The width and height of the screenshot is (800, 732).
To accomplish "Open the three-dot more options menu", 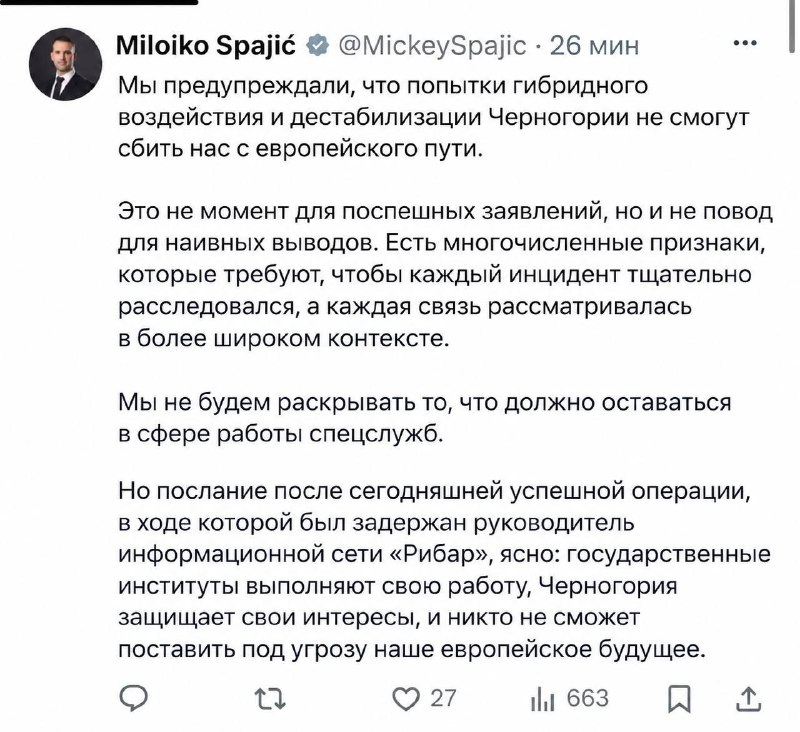I will coord(745,43).
